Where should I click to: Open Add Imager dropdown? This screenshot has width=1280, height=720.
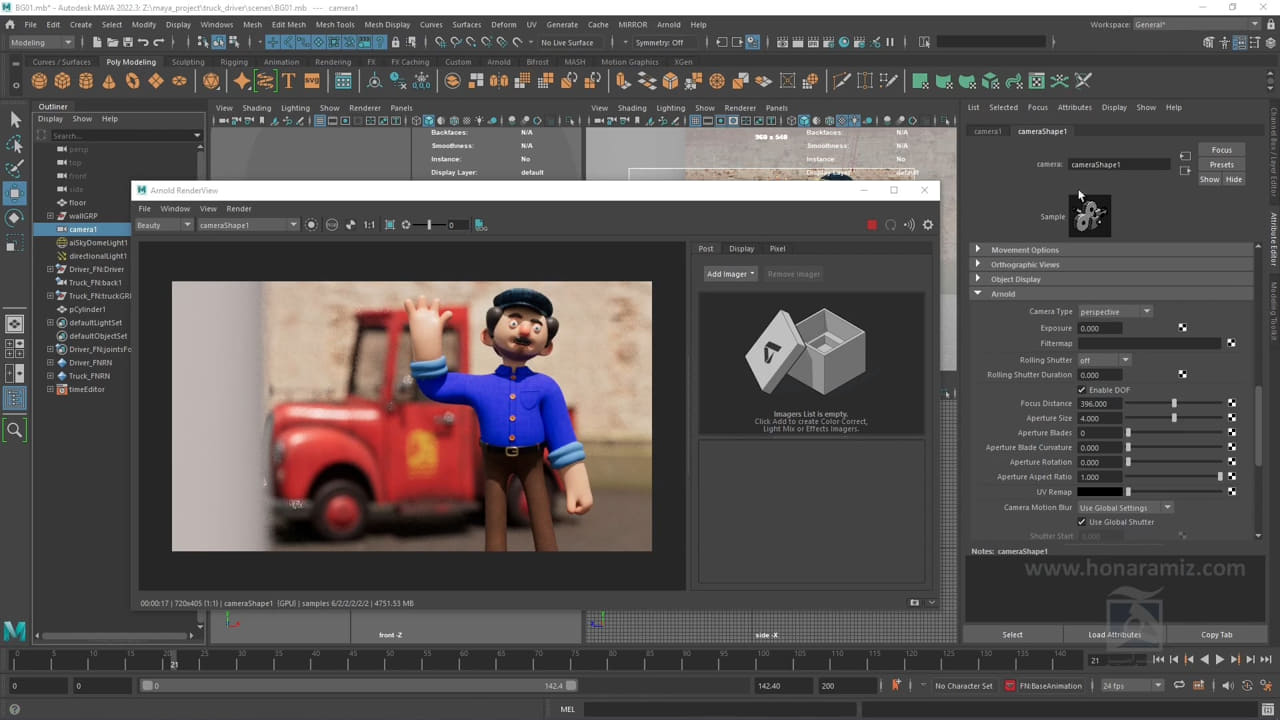pyautogui.click(x=730, y=274)
